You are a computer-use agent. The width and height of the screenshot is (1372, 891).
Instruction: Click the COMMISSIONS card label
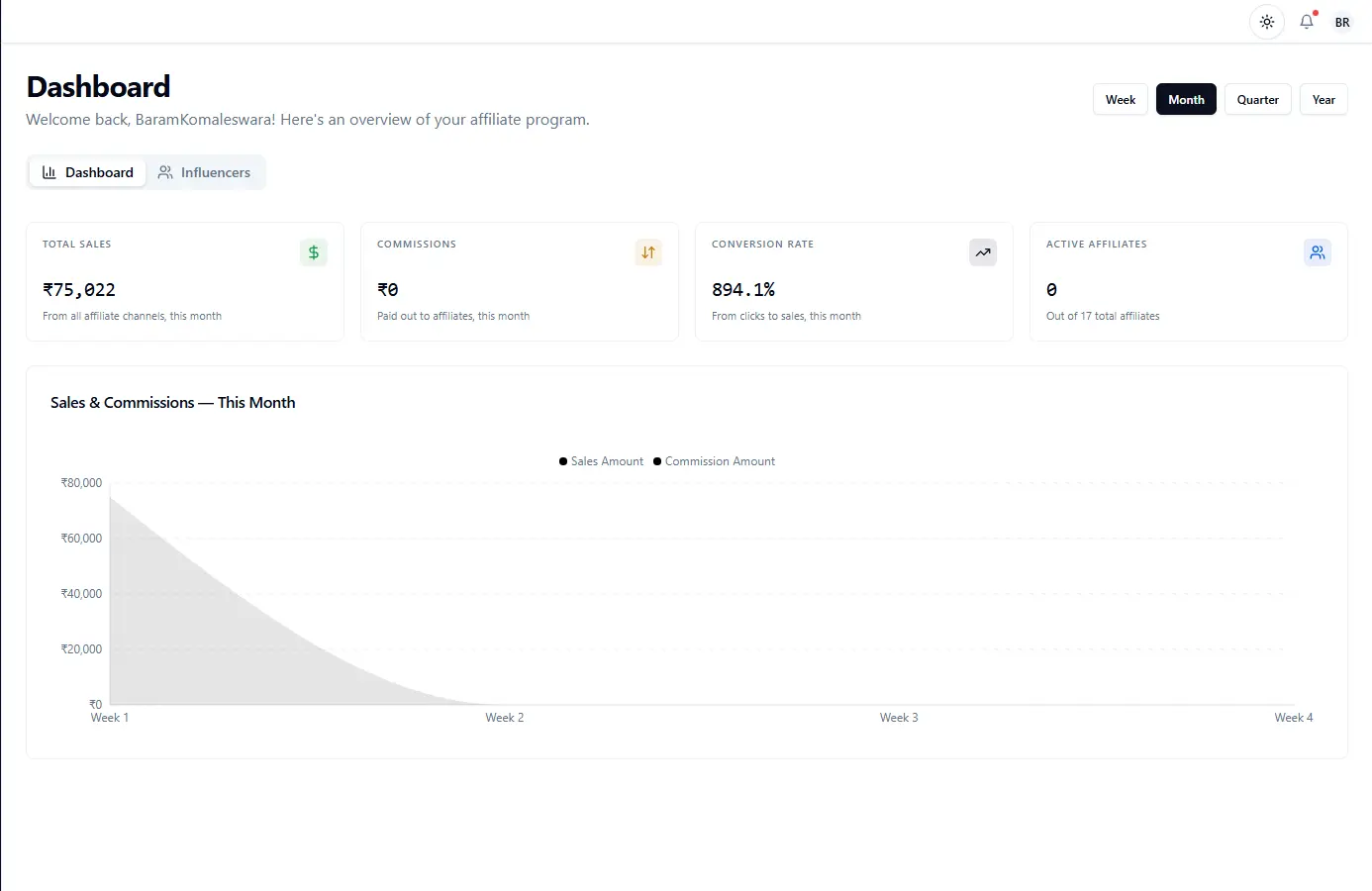(417, 245)
